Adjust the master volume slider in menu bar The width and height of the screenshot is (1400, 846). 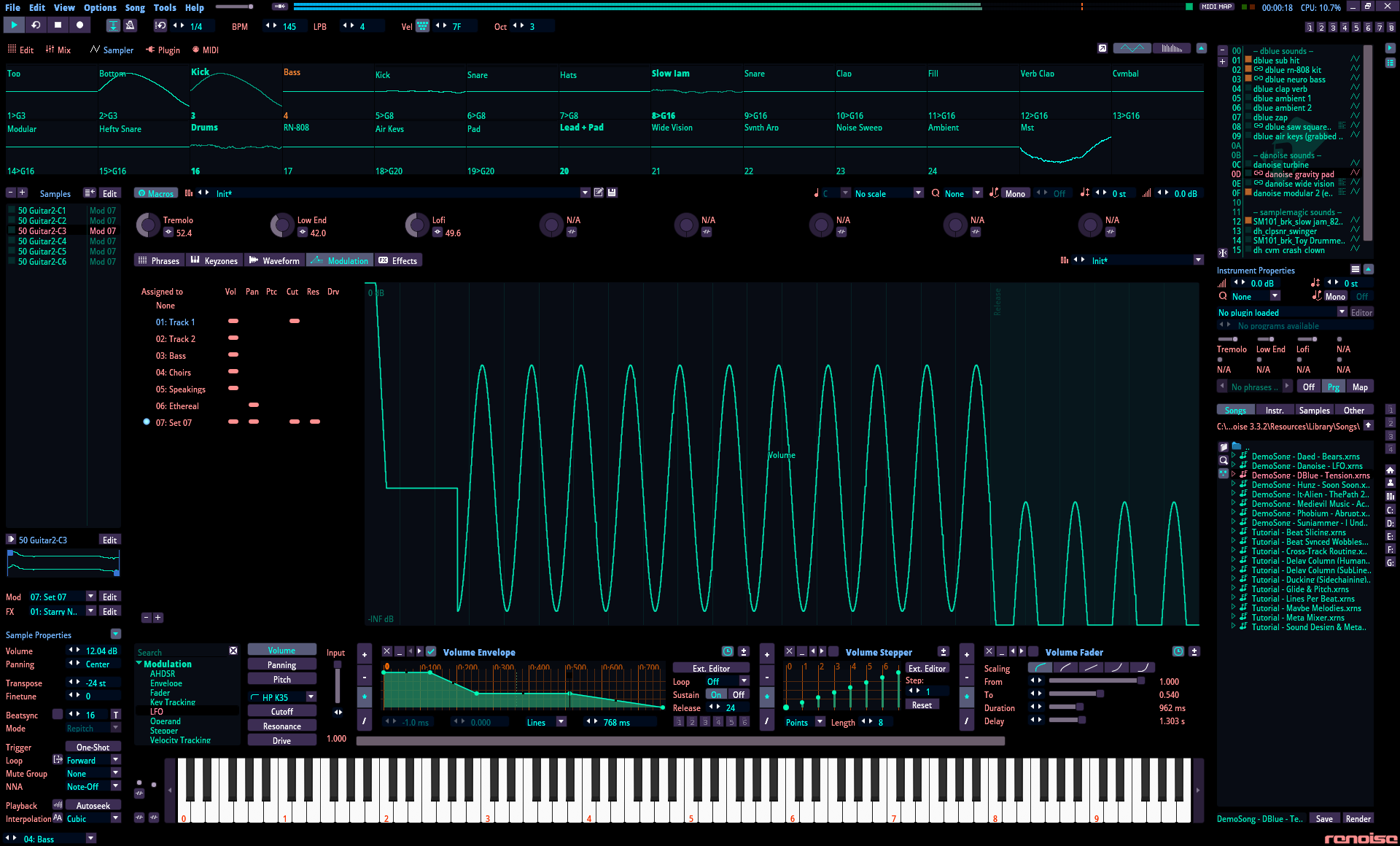(234, 7)
